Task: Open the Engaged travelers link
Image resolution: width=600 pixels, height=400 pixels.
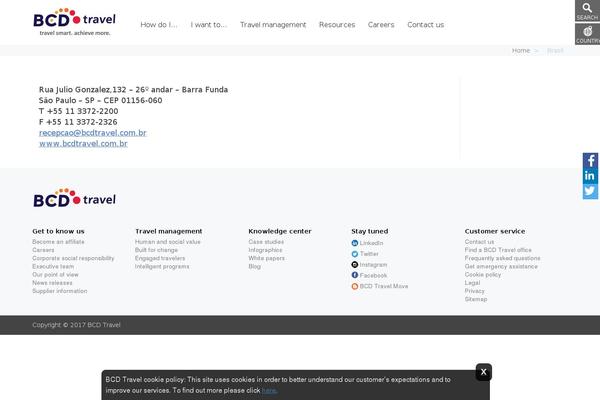Action: pos(160,258)
